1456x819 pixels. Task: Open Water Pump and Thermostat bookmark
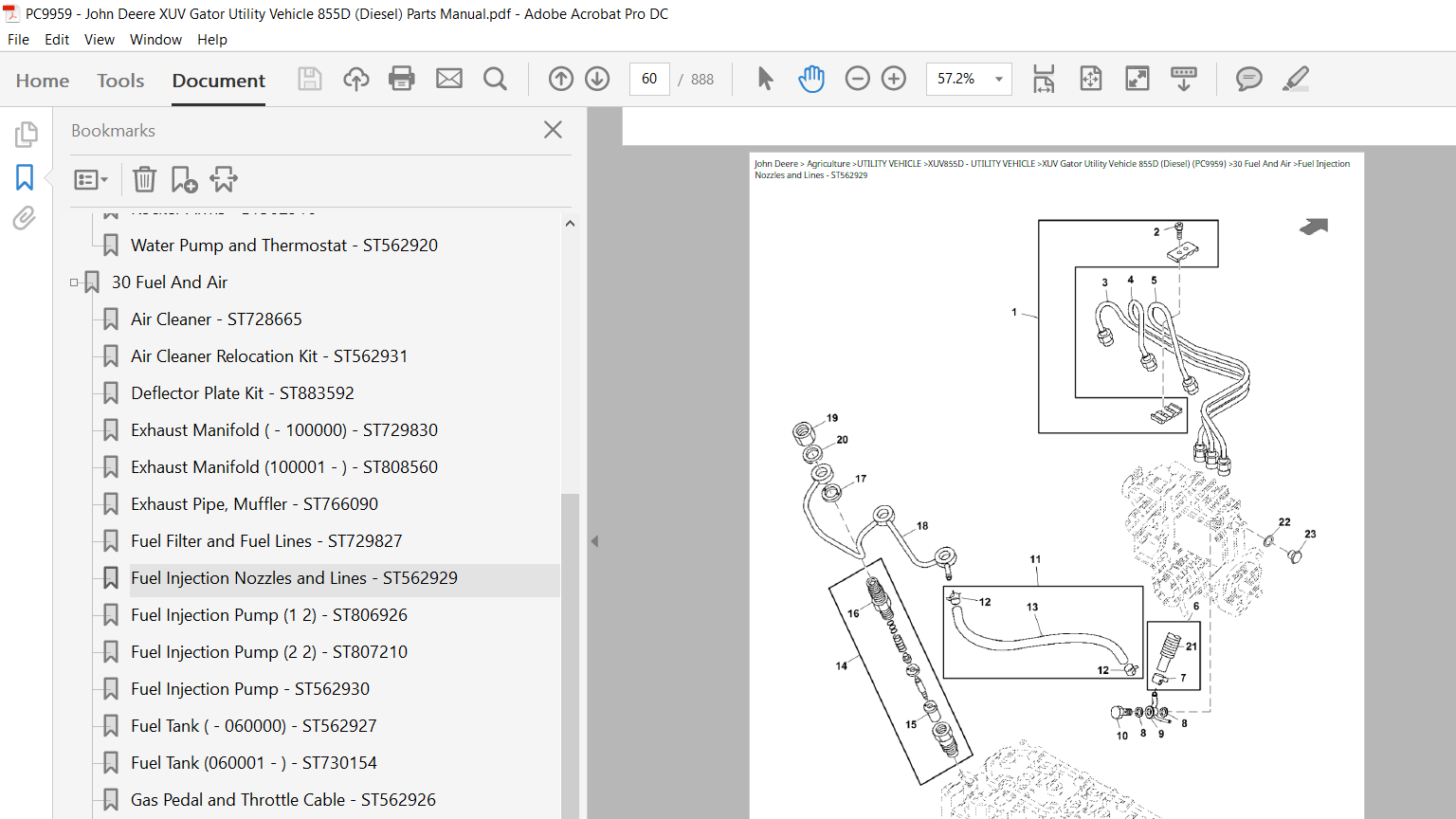[x=284, y=246]
